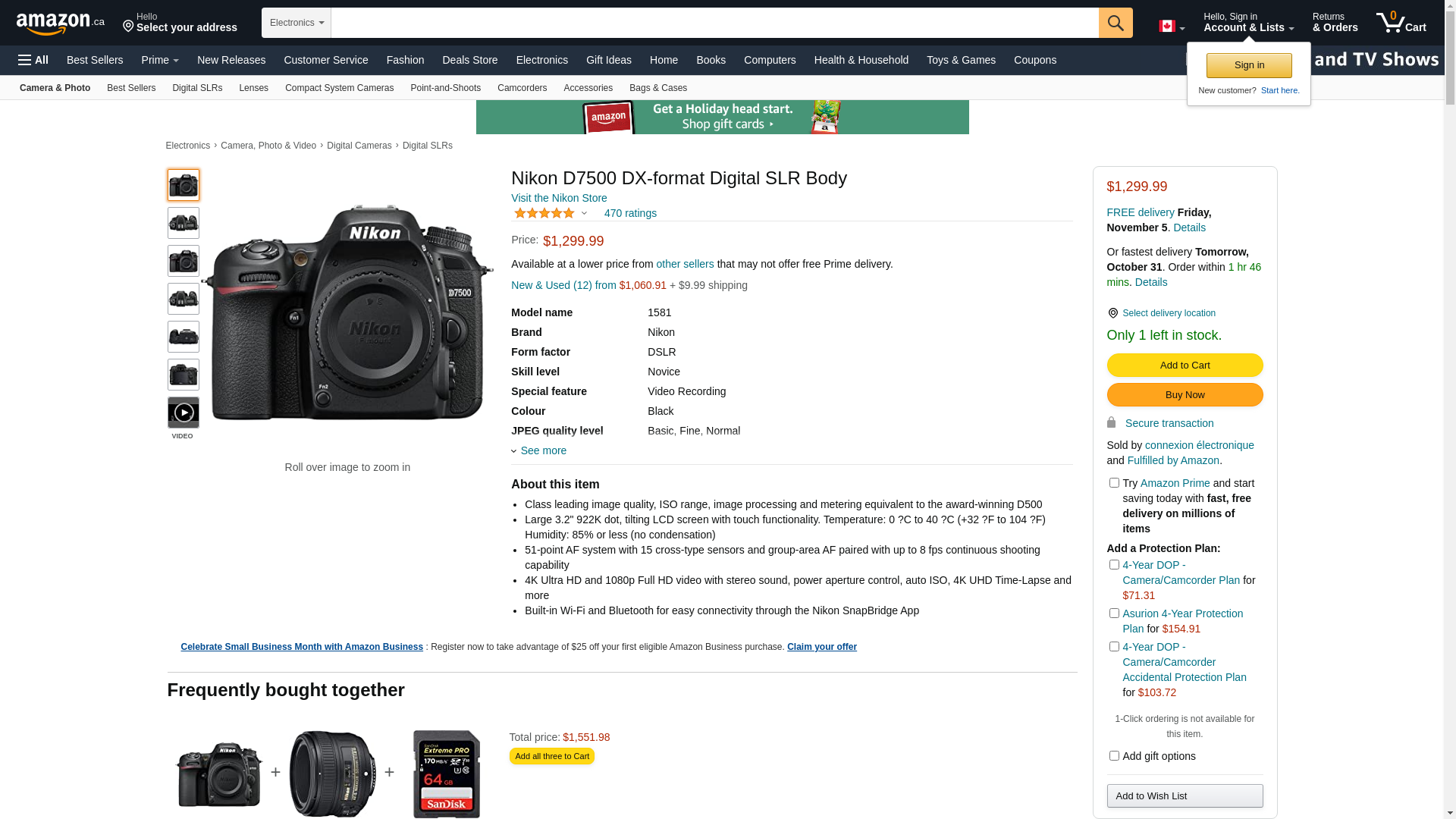Tick the Add gift options checkbox
The image size is (1456, 819).
click(x=1114, y=756)
